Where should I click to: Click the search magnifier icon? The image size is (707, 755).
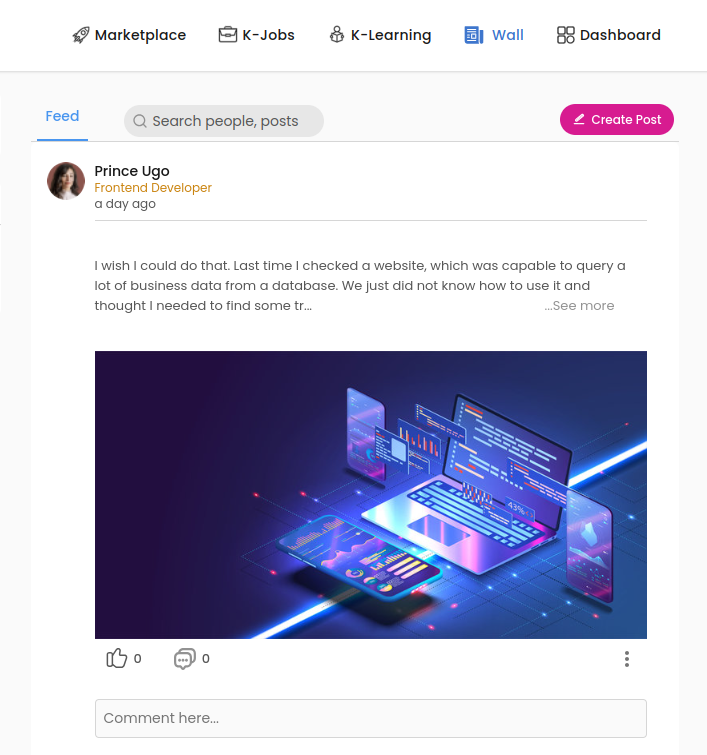(140, 121)
